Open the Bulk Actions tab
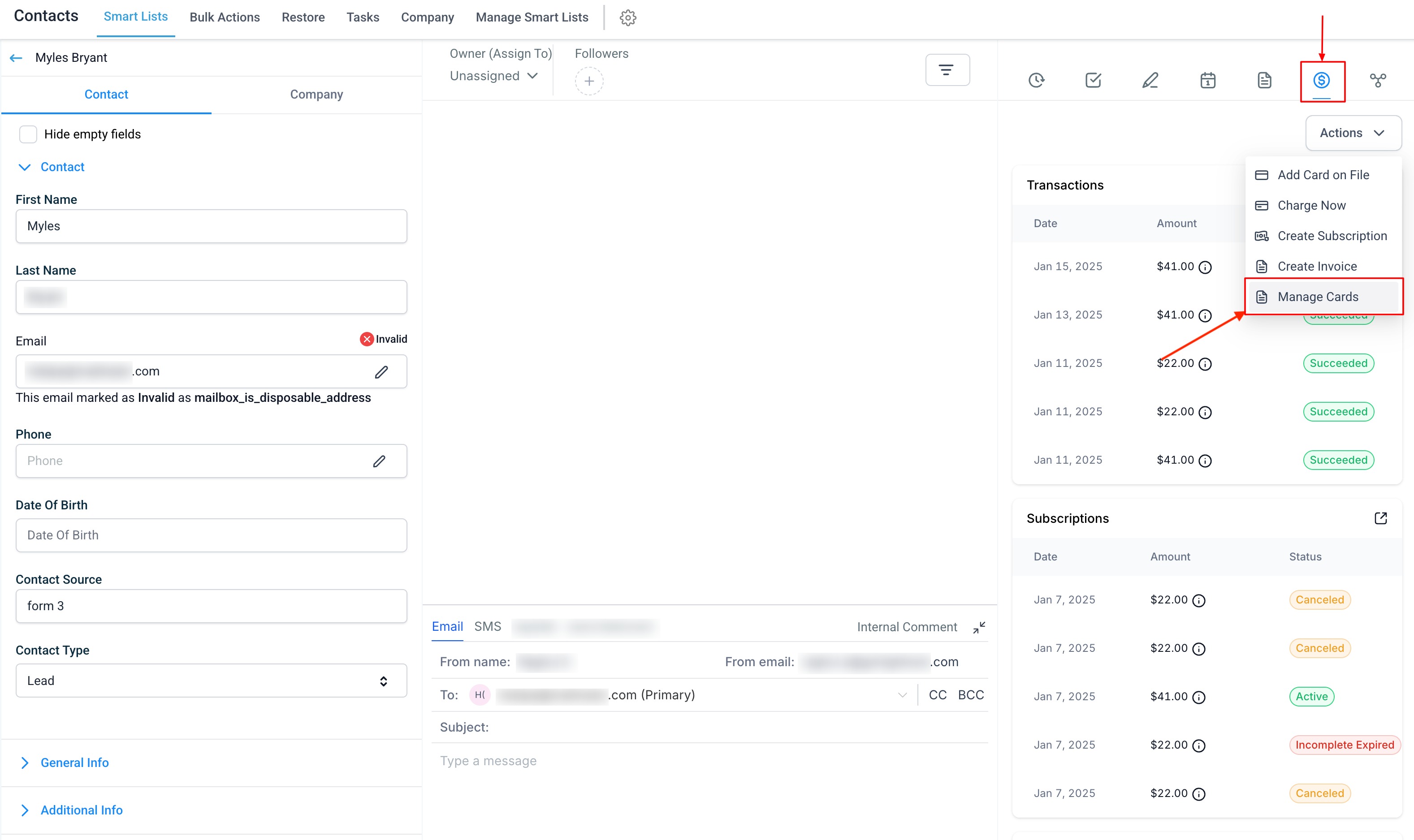The image size is (1414, 840). [225, 17]
